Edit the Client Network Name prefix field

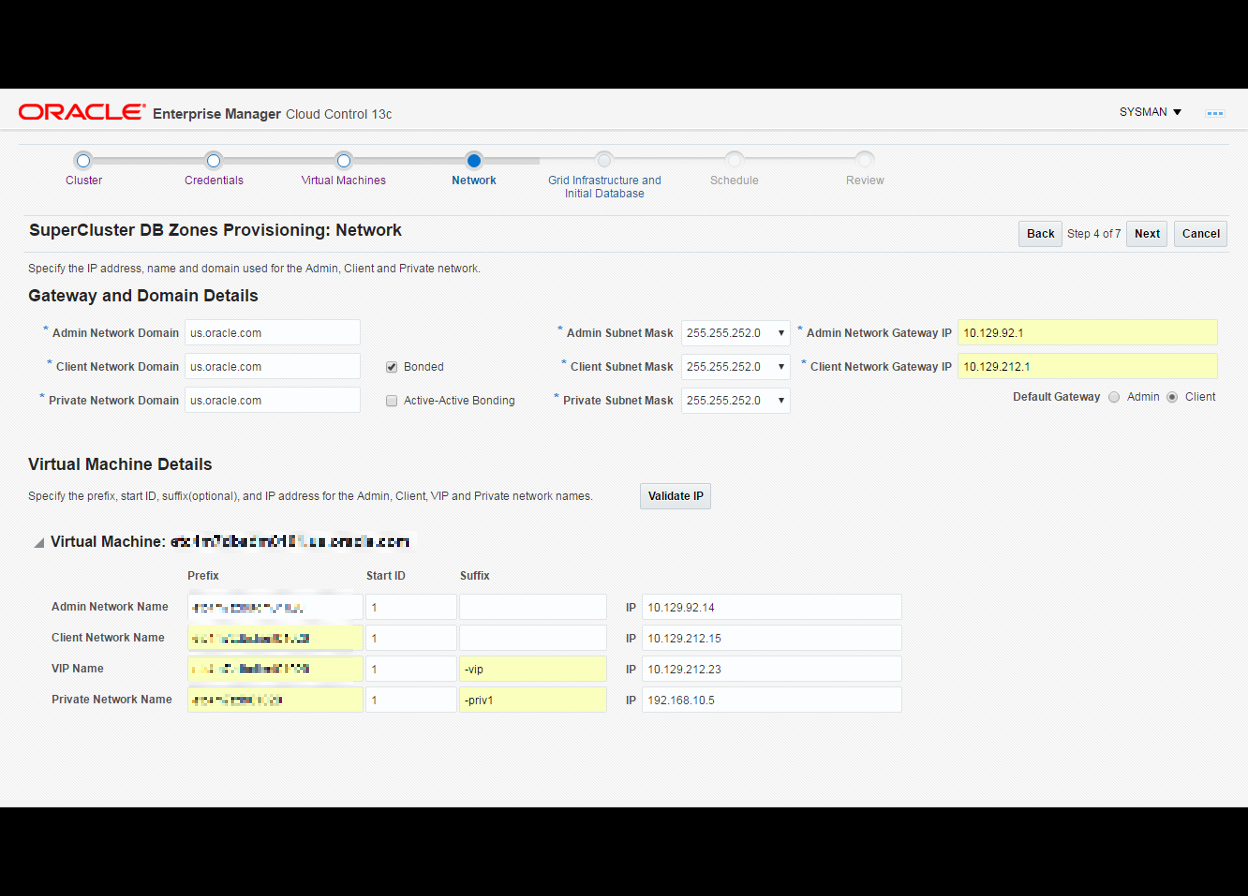tap(275, 638)
